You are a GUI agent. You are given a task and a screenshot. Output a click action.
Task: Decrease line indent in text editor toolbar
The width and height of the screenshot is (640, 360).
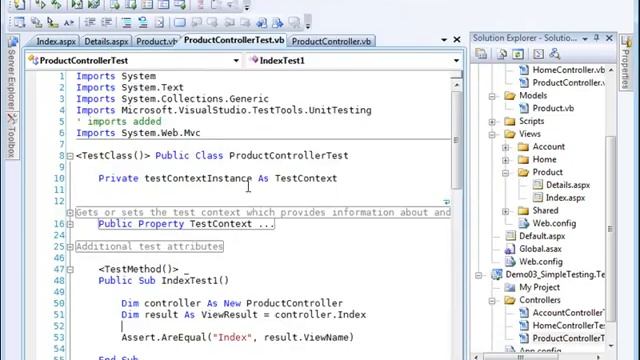[x=90, y=22]
